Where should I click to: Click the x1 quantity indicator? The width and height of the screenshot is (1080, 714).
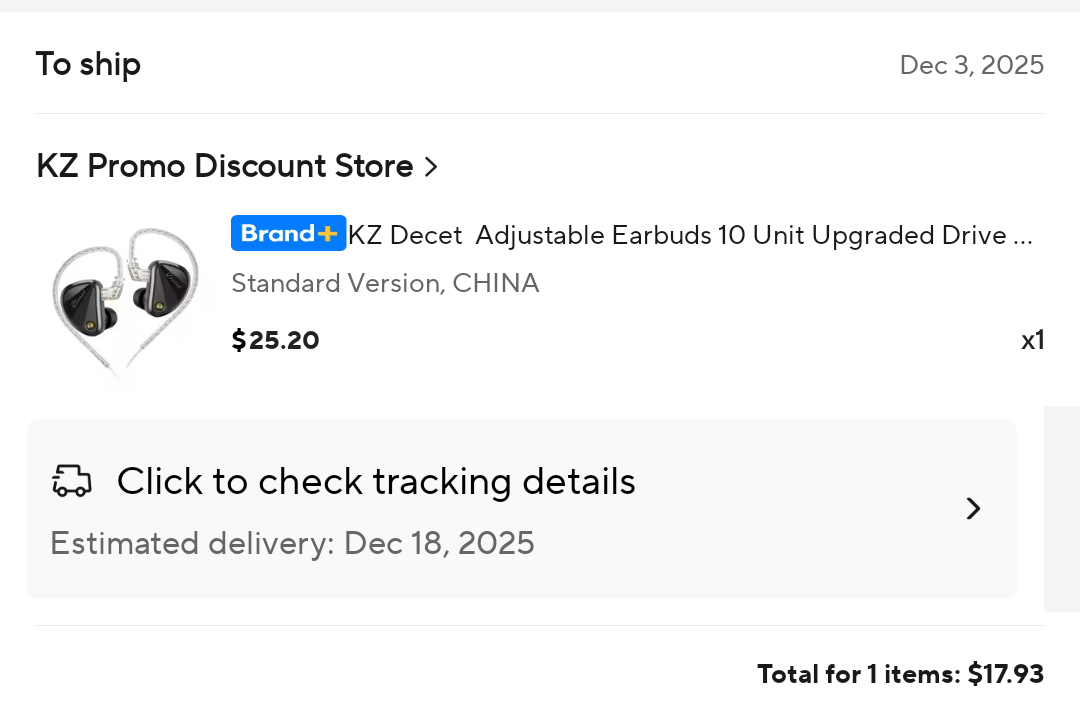(x=1032, y=340)
